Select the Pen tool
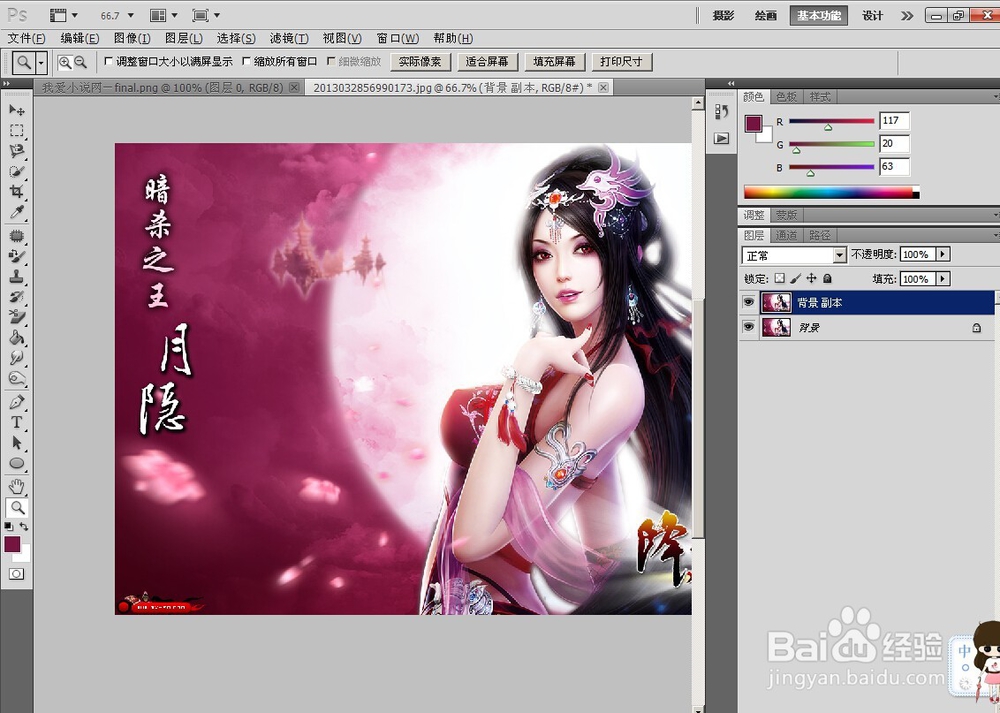 (x=17, y=402)
